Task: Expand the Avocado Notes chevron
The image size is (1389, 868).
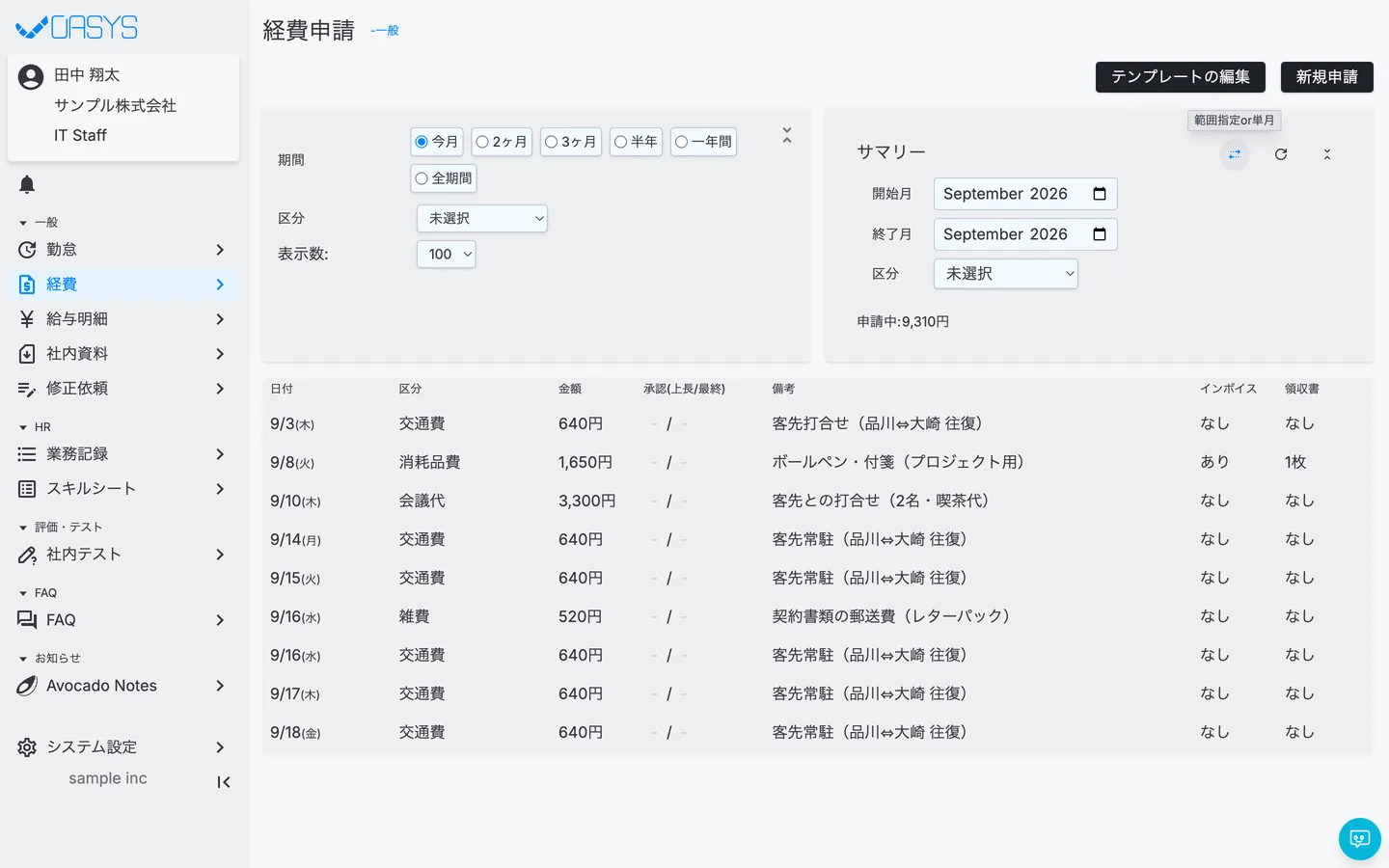Action: coord(220,686)
